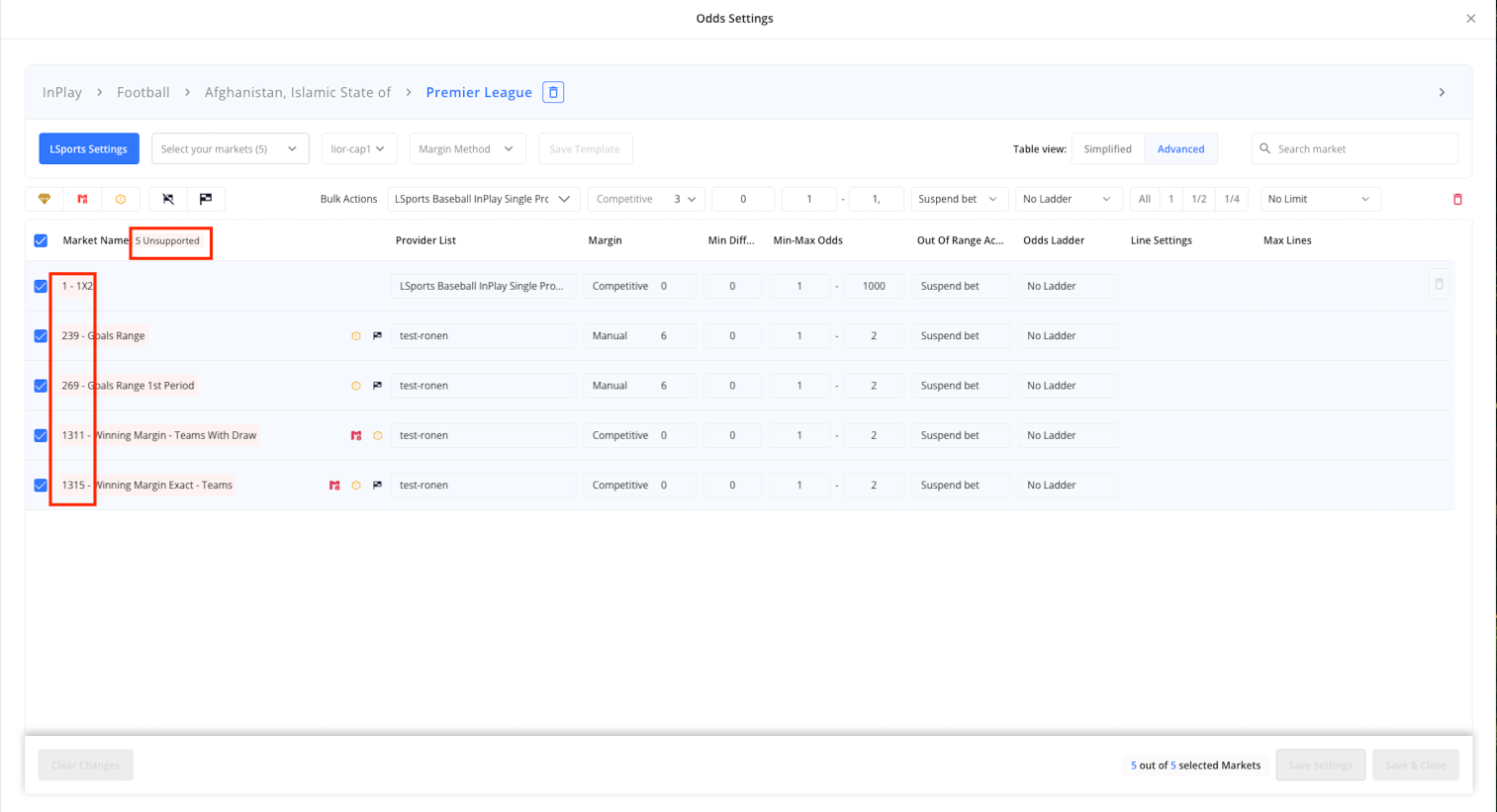Screen dimensions: 1497x812
Task: Click the flag icon on Goals Range row
Action: pyautogui.click(x=377, y=336)
